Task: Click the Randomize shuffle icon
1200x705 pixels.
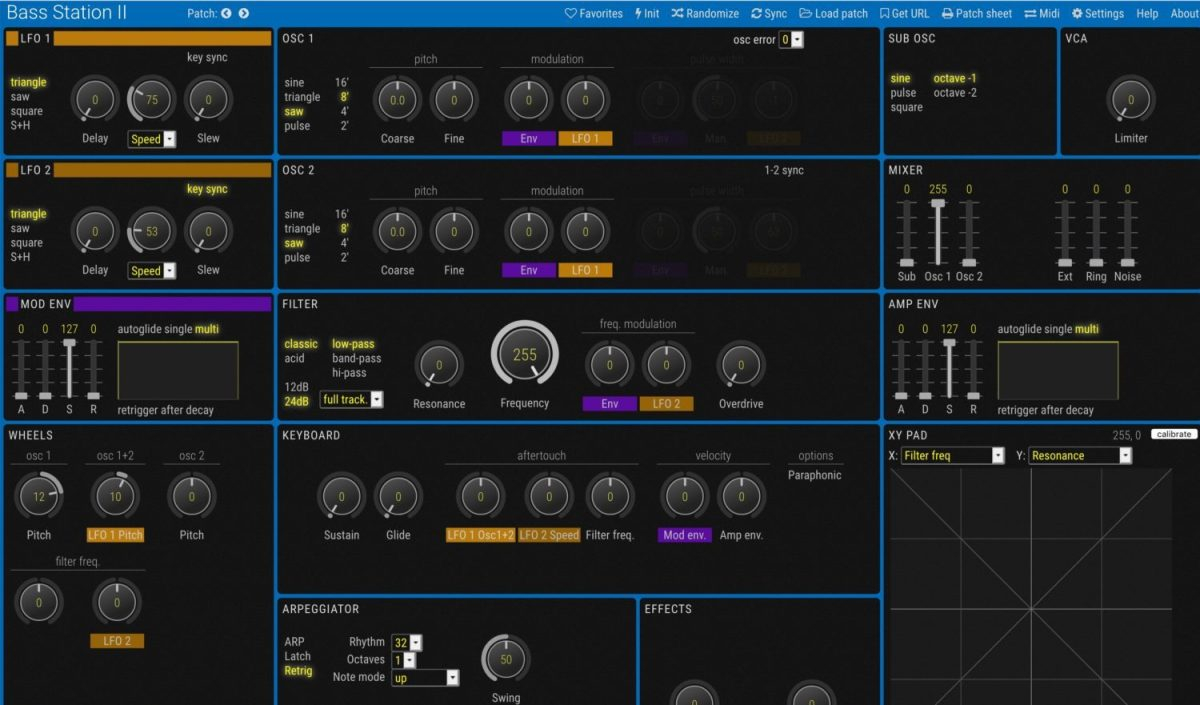Action: click(x=678, y=14)
